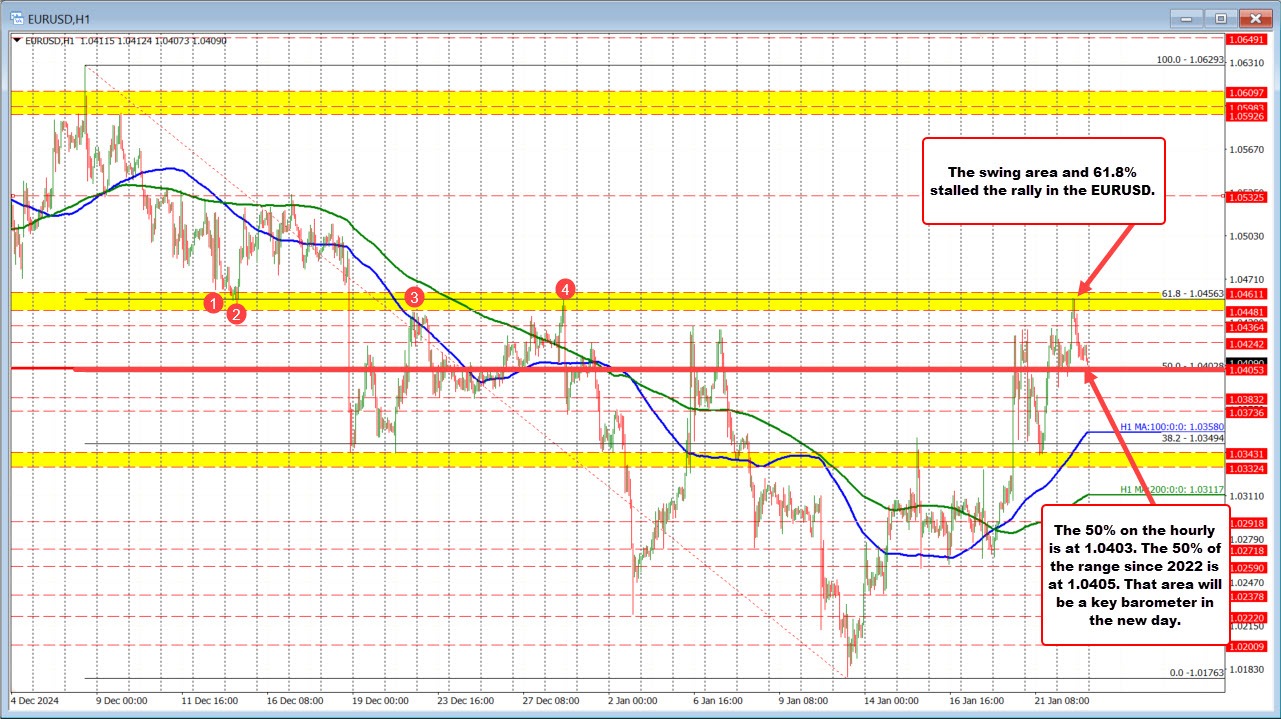
Task: Click the 9 Dec 00:00 time axis label
Action: [121, 701]
